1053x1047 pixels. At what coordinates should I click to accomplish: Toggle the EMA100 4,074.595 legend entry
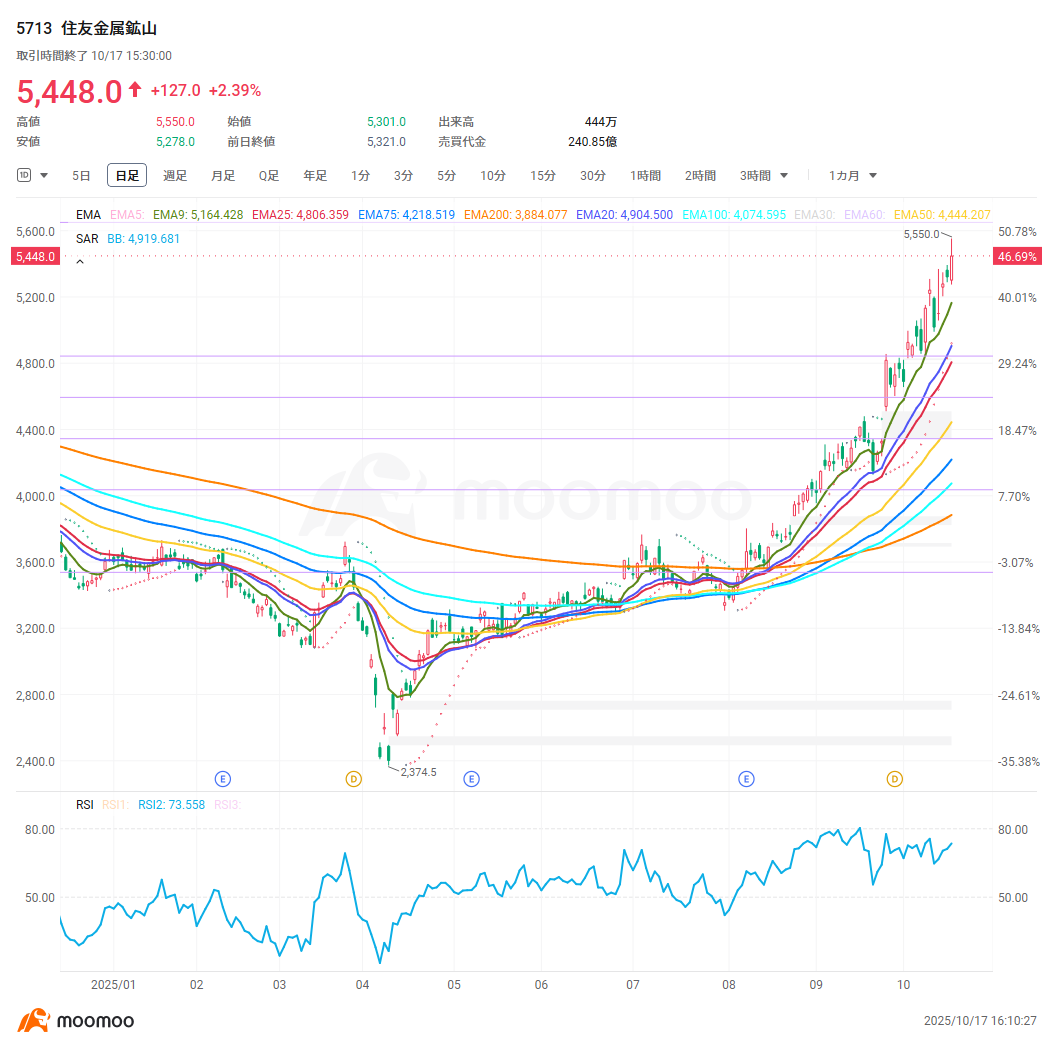734,215
